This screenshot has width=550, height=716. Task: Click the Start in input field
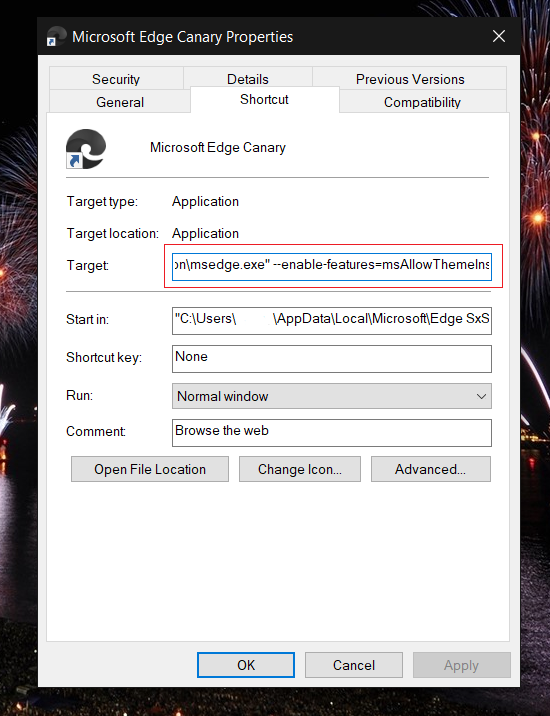332,321
